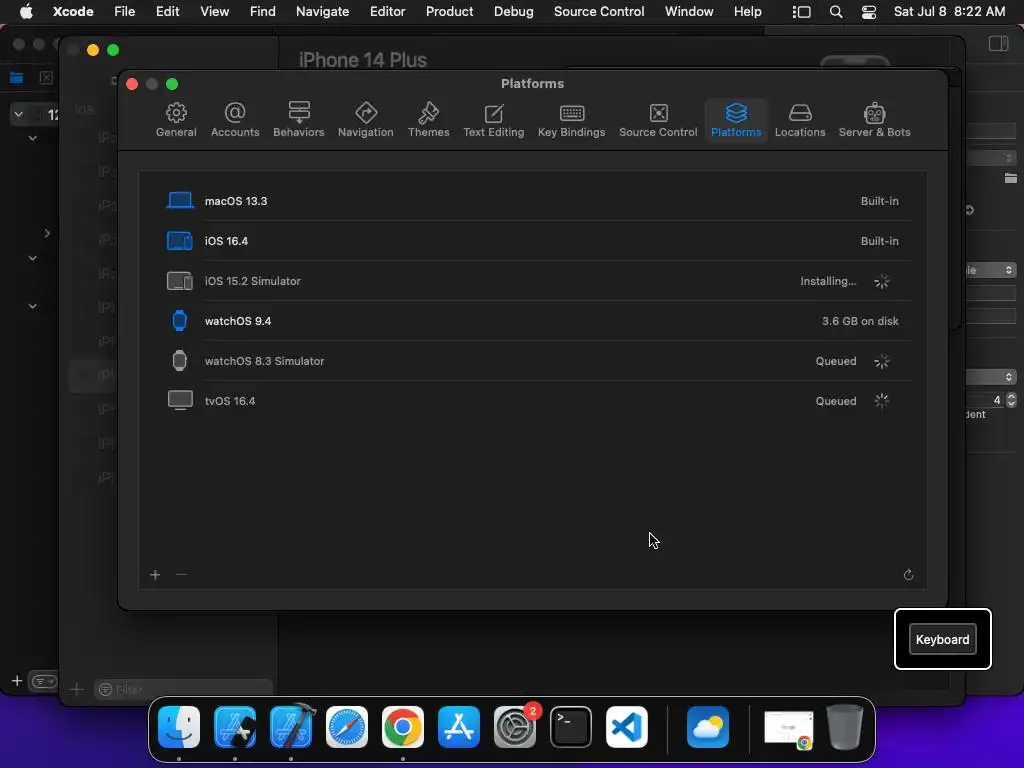Viewport: 1024px width, 768px height.
Task: Open minimized Chrome window thumbnail in Dock
Action: click(x=789, y=729)
